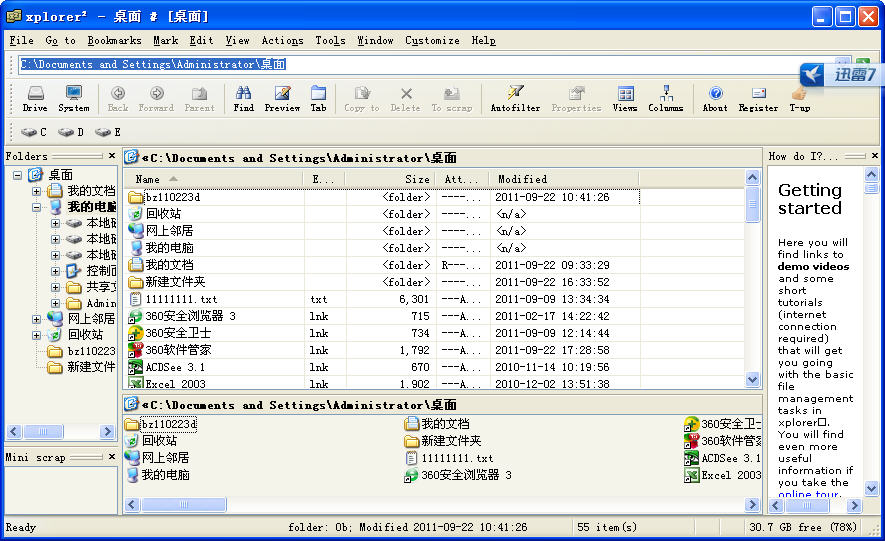
Task: Select 网上邻居 in bottom pane
Action: click(x=157, y=458)
